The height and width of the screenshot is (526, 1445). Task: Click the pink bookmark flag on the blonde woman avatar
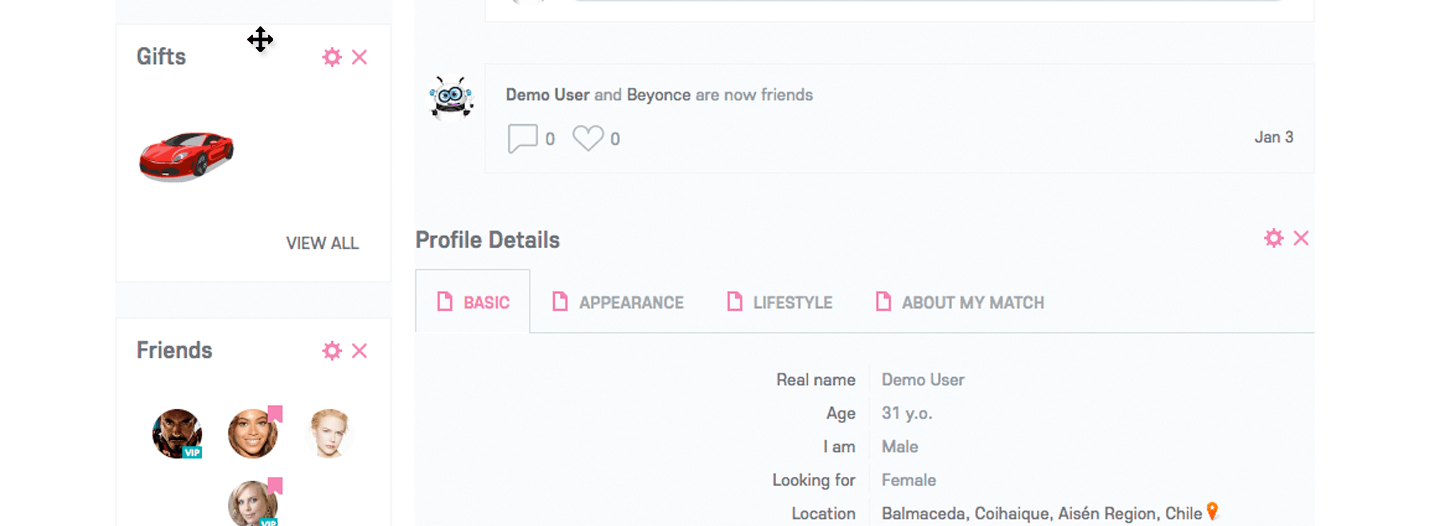(x=275, y=486)
